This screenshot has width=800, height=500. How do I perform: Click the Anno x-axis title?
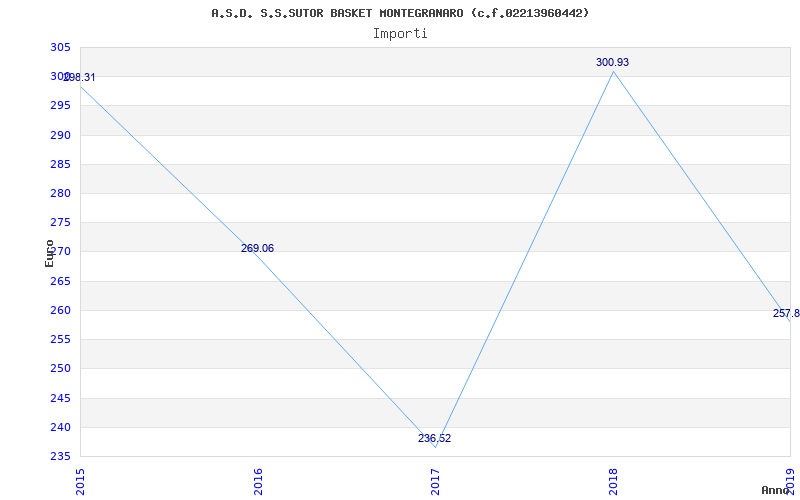pyautogui.click(x=776, y=490)
